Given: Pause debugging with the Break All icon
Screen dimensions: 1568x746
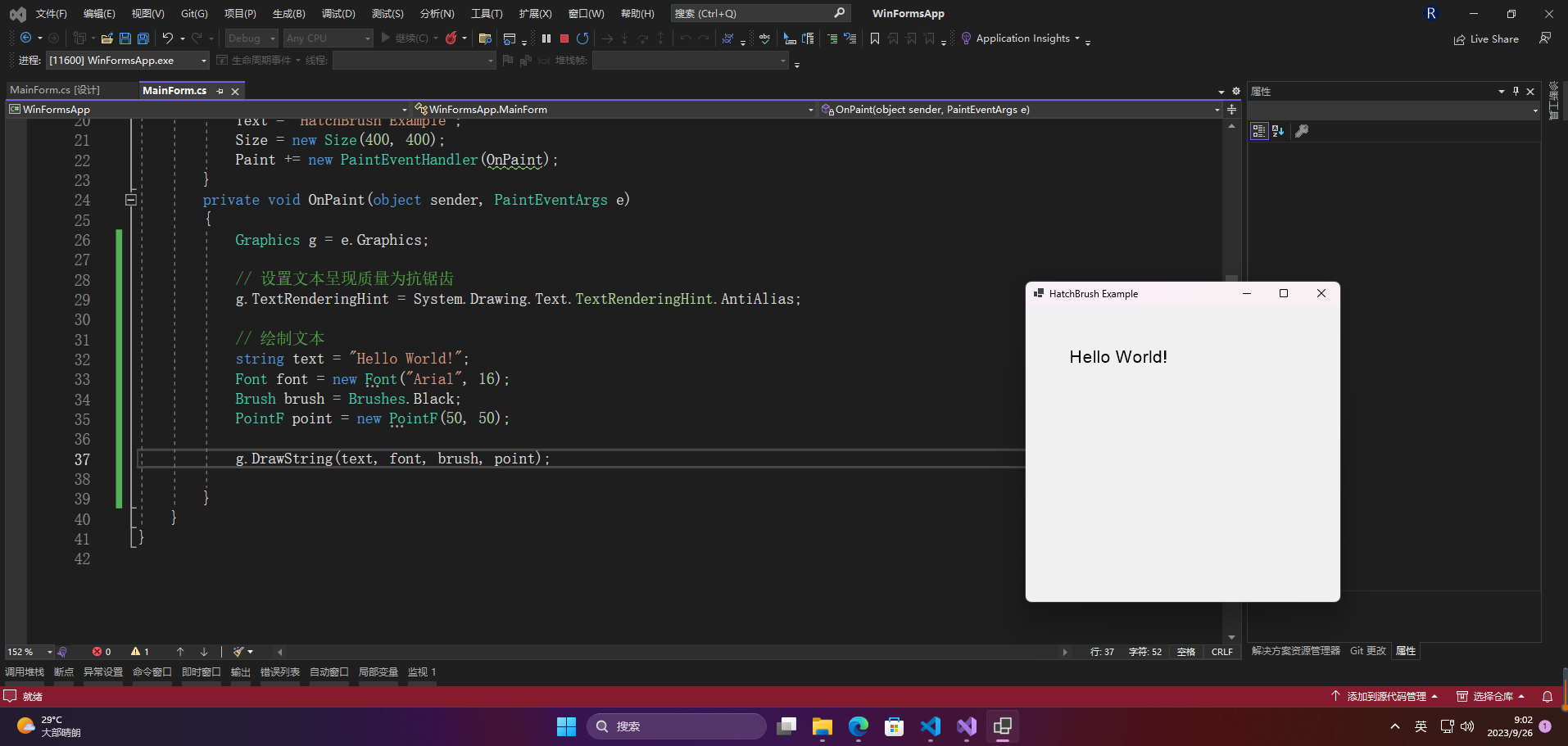Looking at the screenshot, I should (546, 38).
